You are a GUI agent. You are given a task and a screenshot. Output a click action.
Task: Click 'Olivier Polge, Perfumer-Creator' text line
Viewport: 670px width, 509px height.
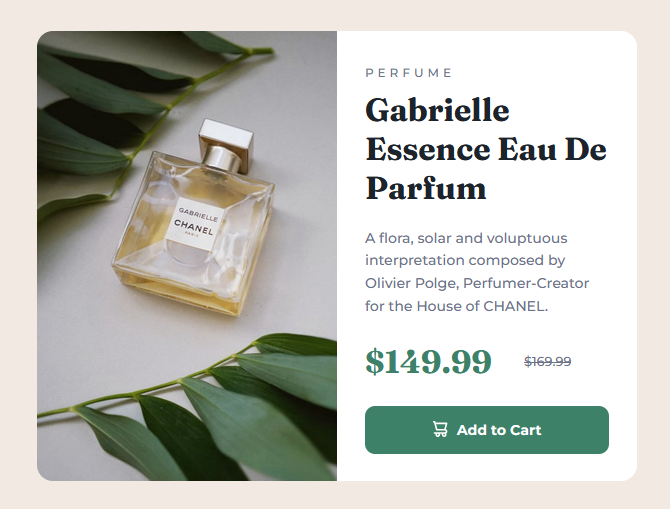pos(477,283)
